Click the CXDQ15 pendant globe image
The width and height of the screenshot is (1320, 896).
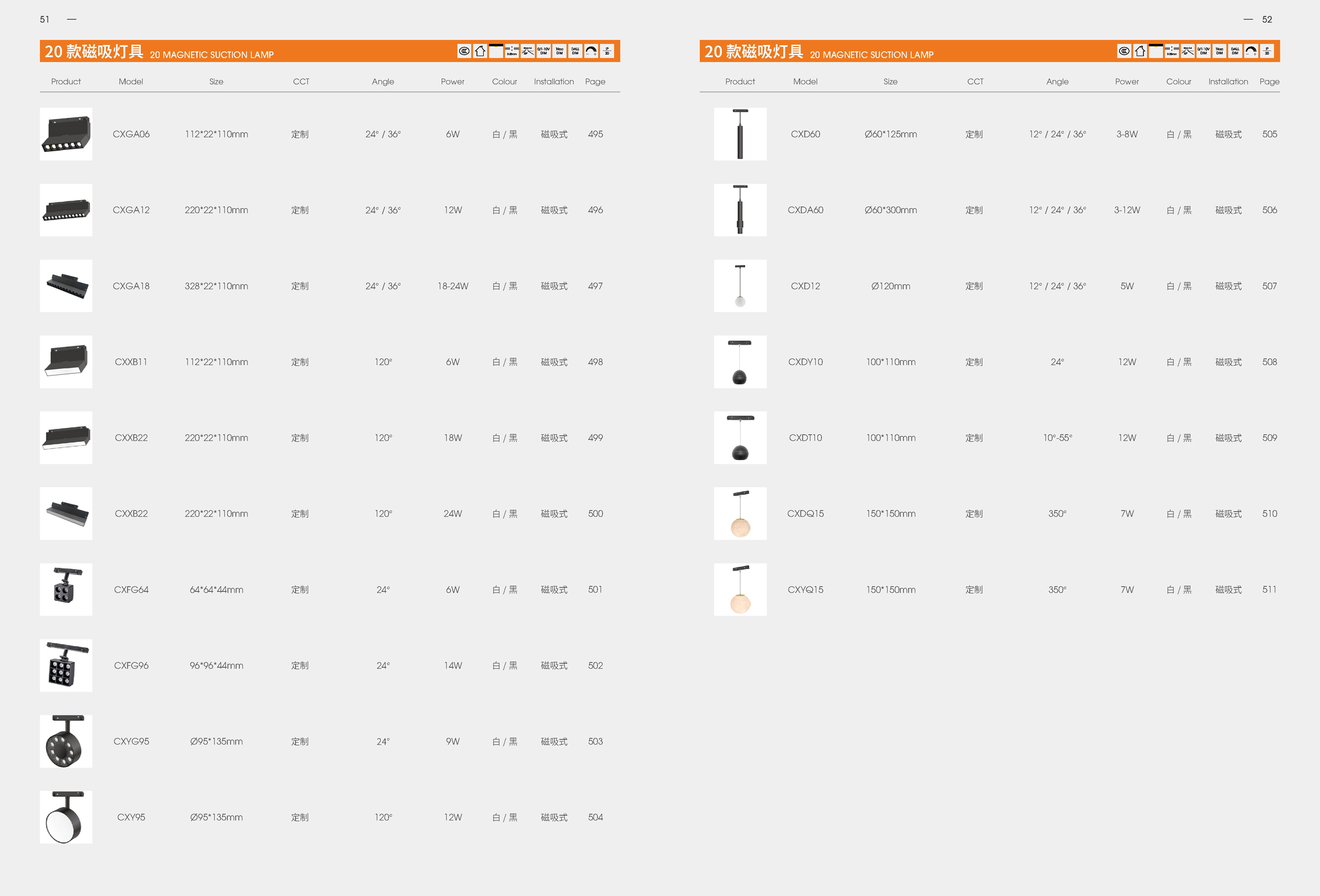[x=740, y=513]
